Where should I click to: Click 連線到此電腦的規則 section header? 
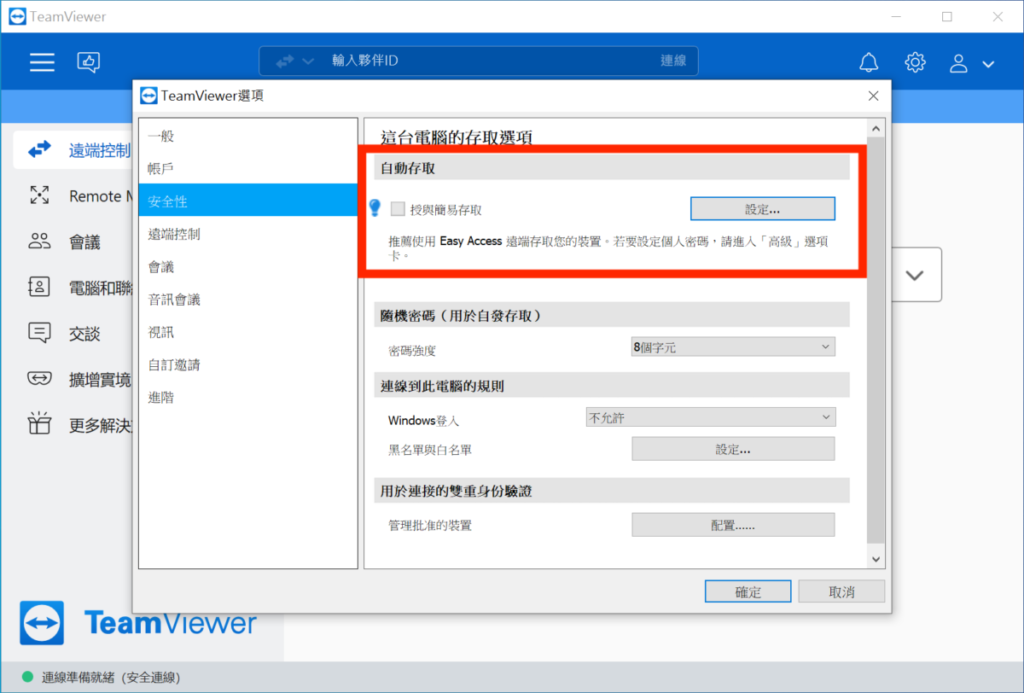(612, 385)
